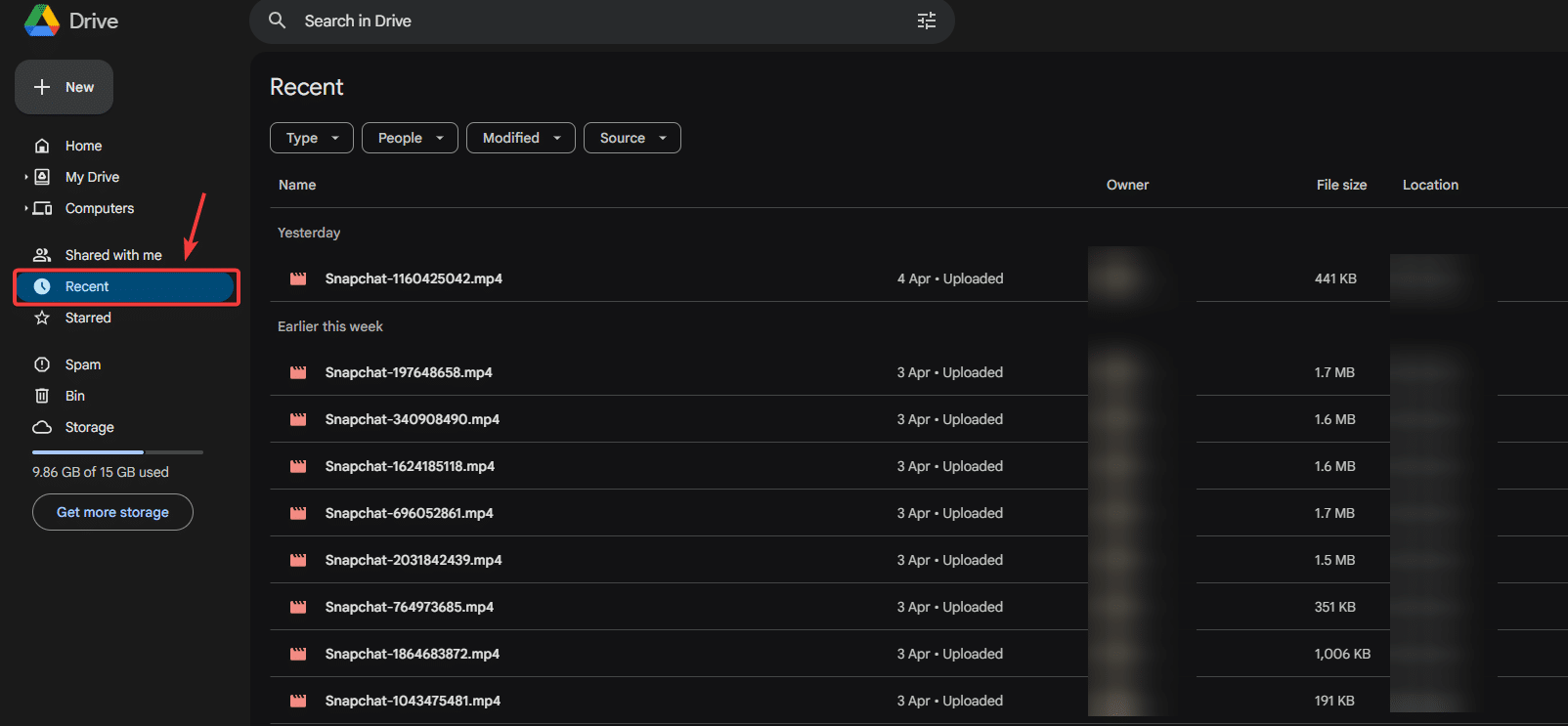Image resolution: width=1568 pixels, height=726 pixels.
Task: Open the Type filter dropdown
Action: [x=311, y=138]
